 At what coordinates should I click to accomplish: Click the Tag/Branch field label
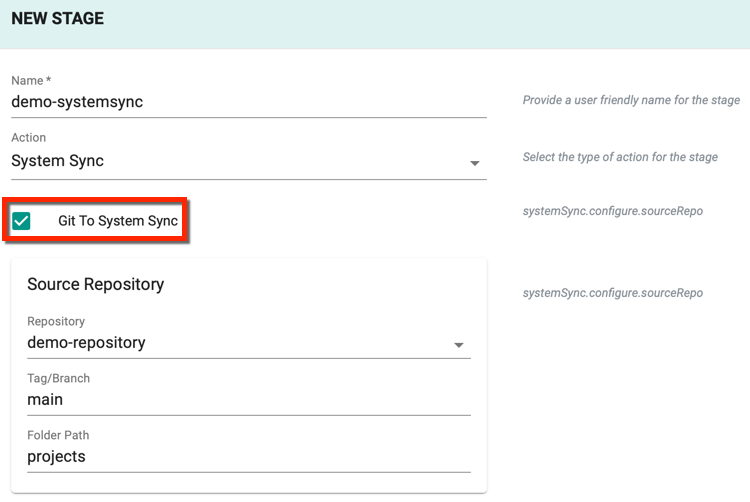(x=58, y=378)
